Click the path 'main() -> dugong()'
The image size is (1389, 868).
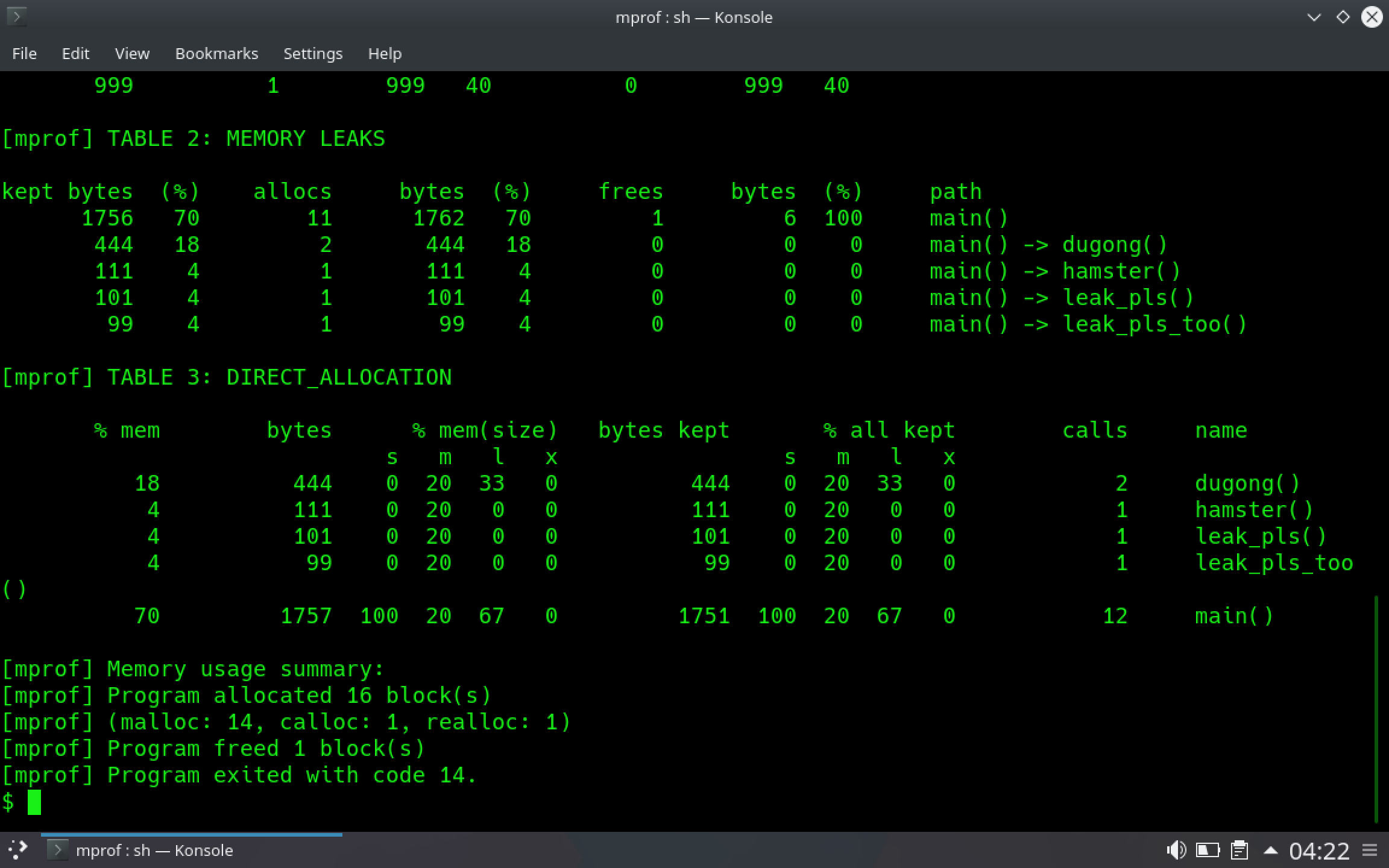click(x=1048, y=245)
